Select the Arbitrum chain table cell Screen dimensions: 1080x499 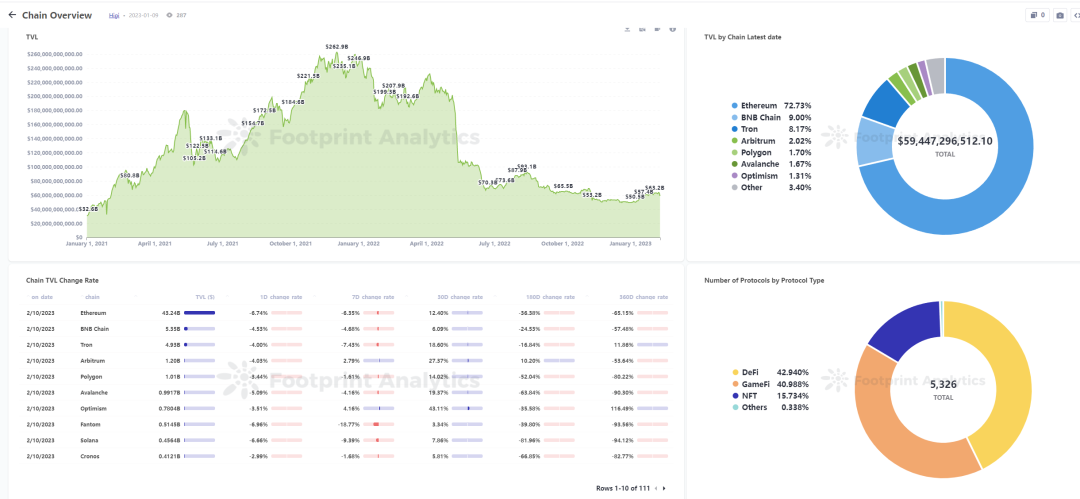pos(92,360)
